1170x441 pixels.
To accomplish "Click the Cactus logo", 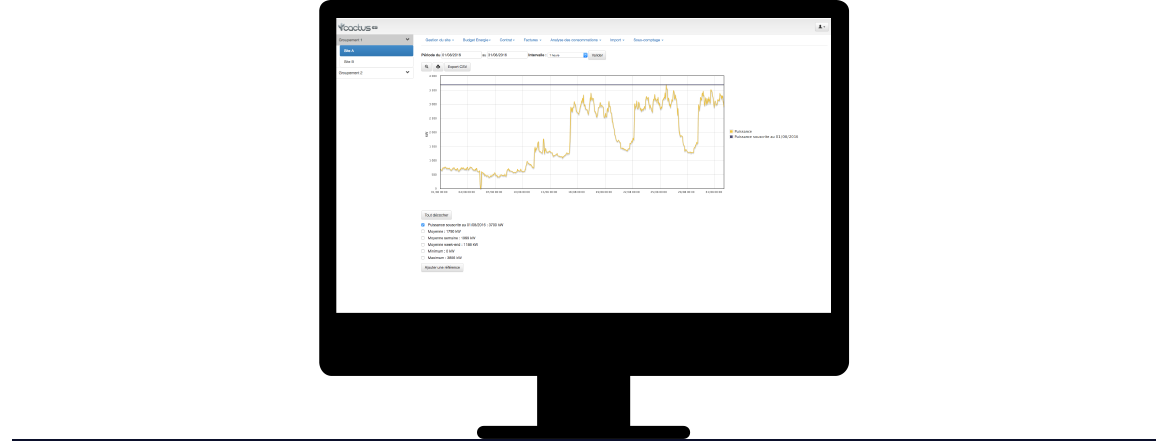I will pos(357,27).
